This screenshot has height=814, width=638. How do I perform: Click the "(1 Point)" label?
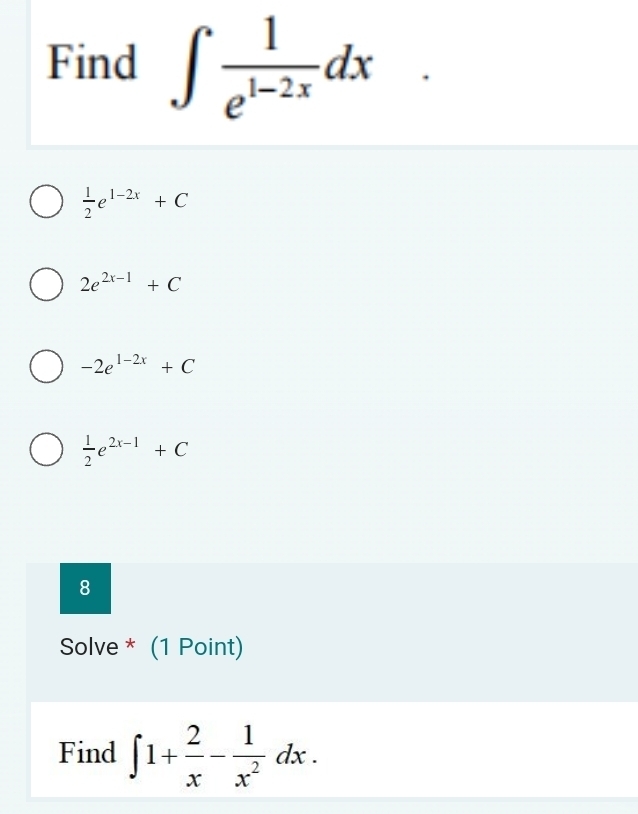[197, 647]
